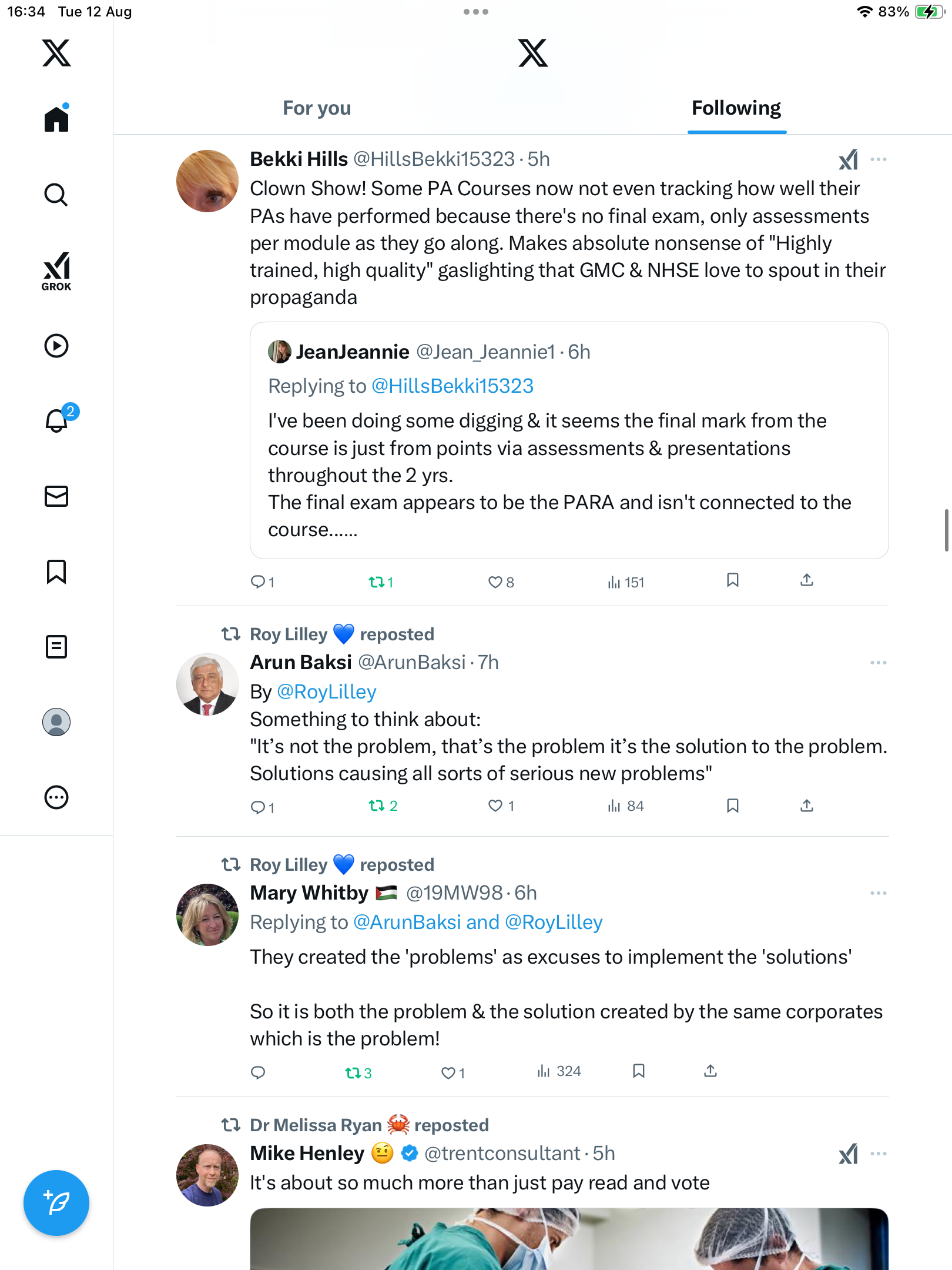Like Bekki Hills' Clown Show post

495,582
